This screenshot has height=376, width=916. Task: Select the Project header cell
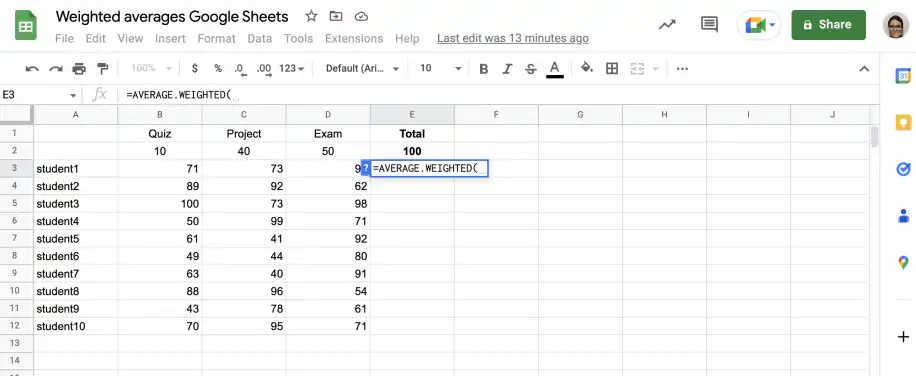tap(244, 134)
